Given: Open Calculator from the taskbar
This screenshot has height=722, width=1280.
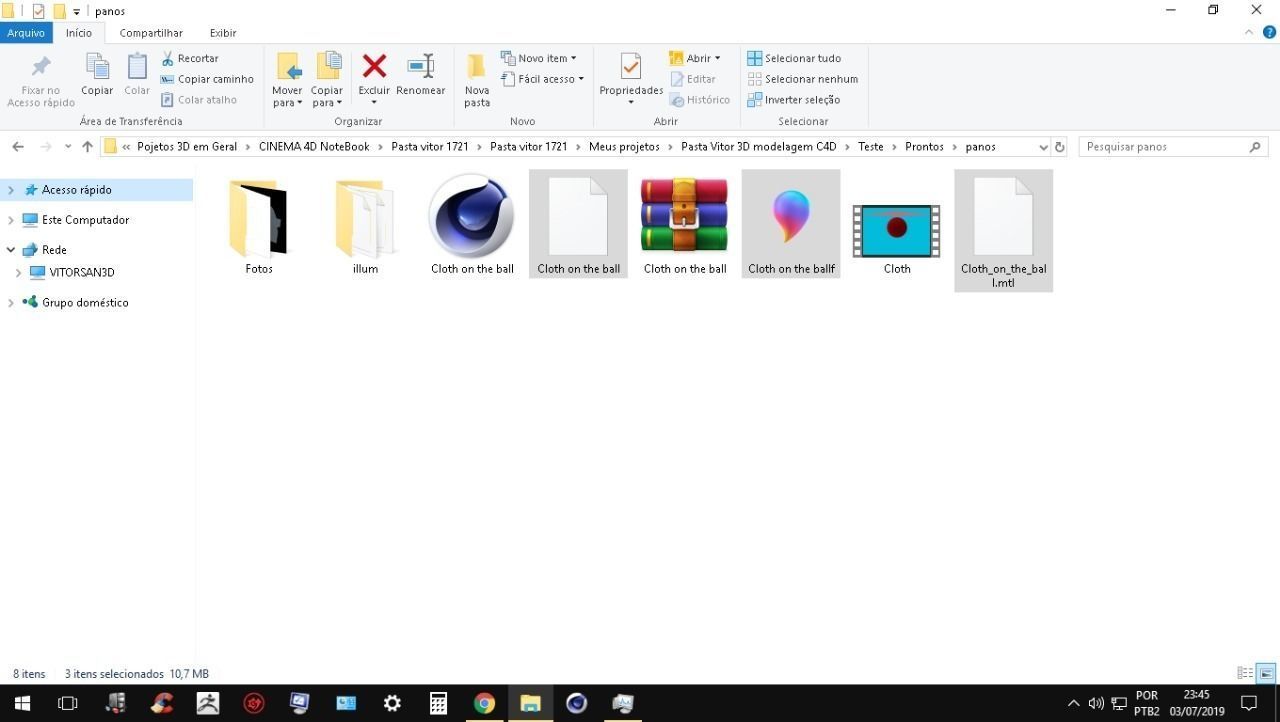Looking at the screenshot, I should pos(438,703).
